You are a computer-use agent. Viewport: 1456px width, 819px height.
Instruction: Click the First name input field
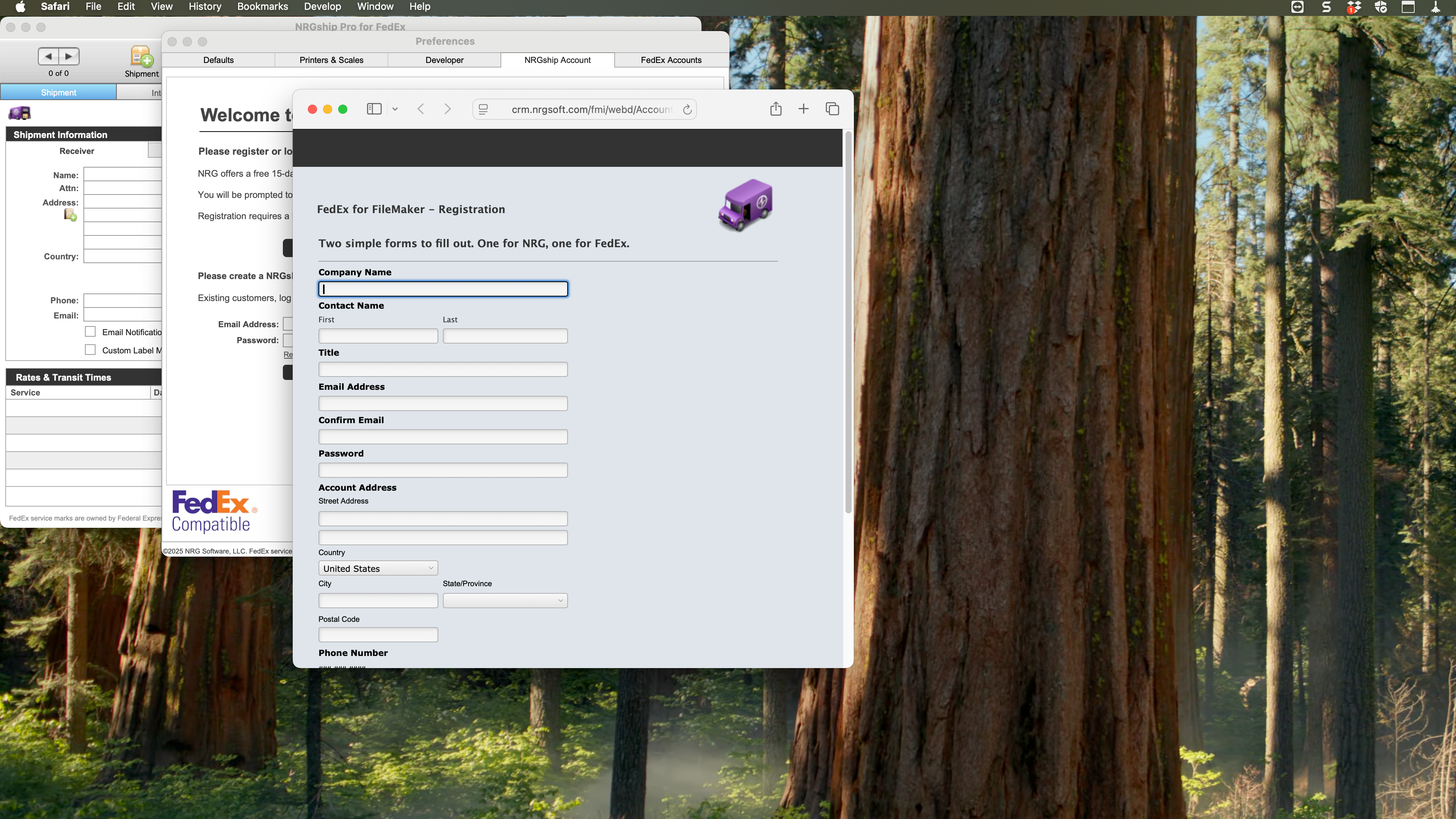pos(378,336)
